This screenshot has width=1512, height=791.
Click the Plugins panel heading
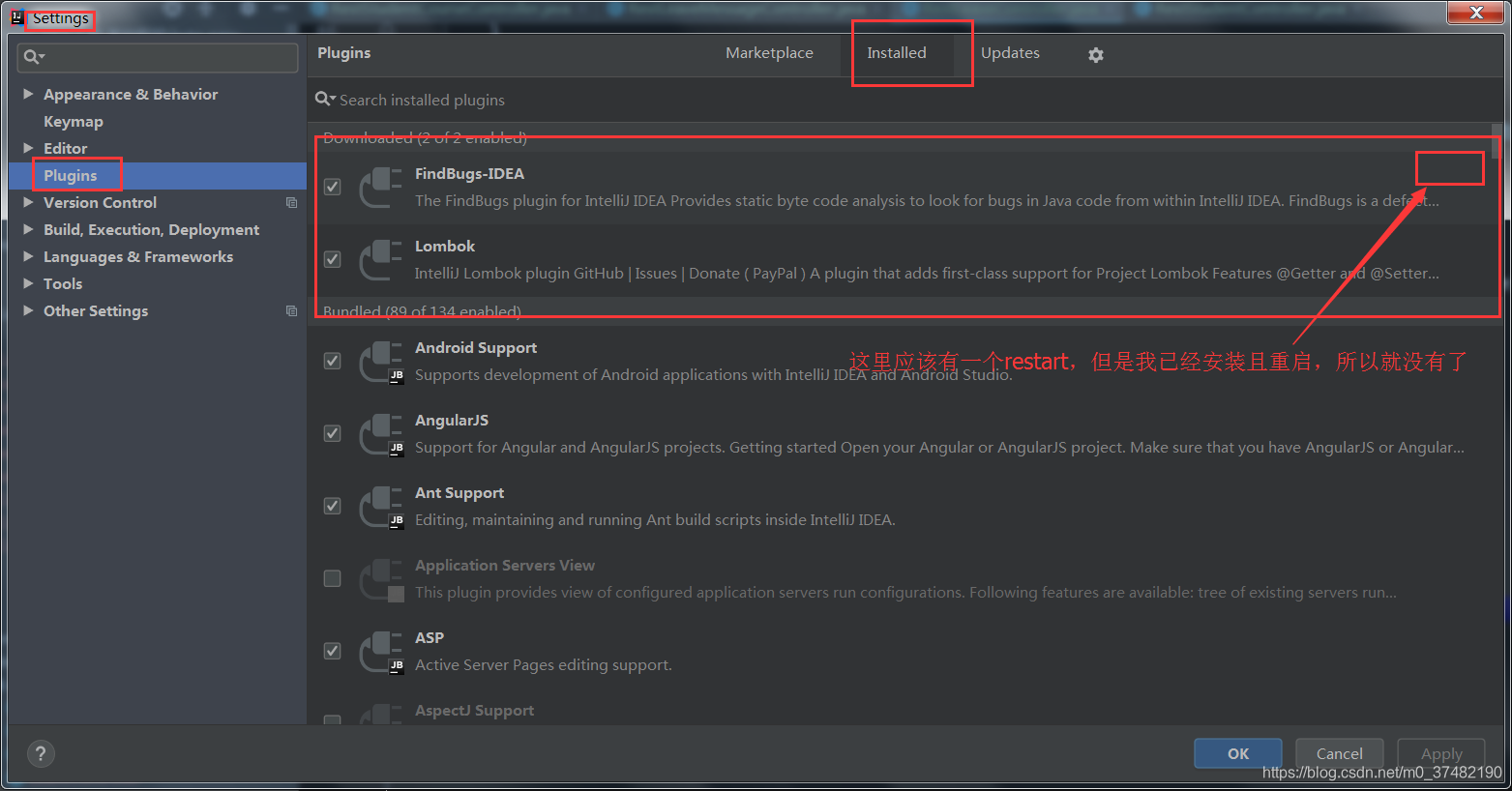[344, 53]
